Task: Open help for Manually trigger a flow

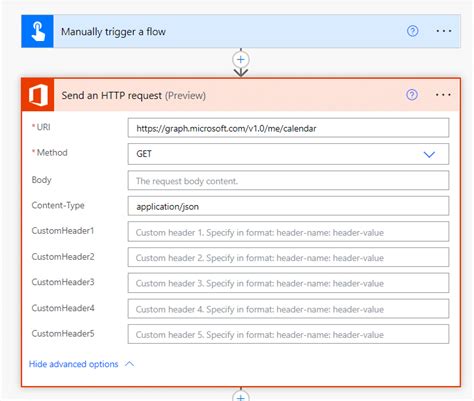Action: point(412,31)
